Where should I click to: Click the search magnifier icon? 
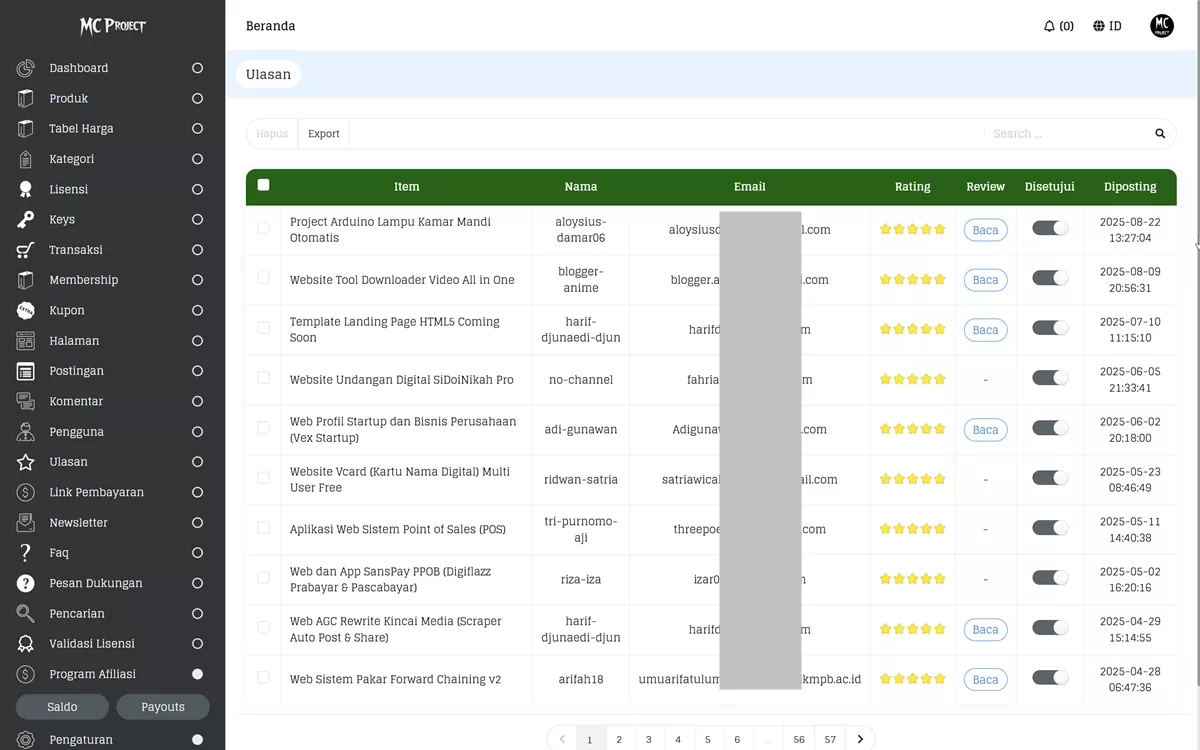pyautogui.click(x=1159, y=133)
